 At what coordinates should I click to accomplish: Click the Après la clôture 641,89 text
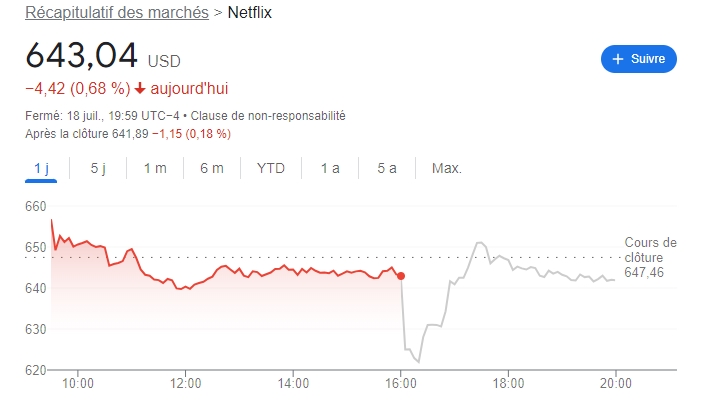(x=86, y=133)
